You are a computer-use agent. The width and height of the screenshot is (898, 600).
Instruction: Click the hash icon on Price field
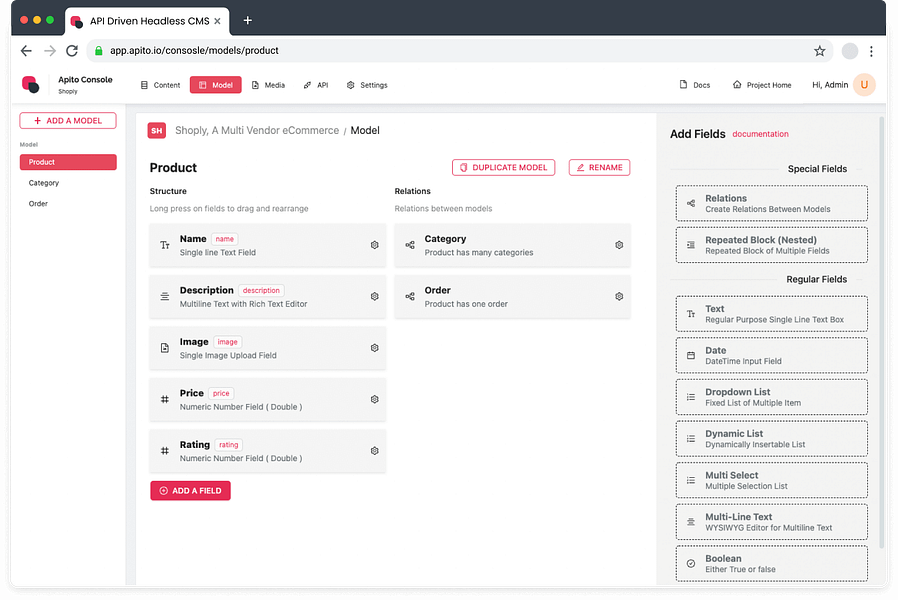coord(165,400)
